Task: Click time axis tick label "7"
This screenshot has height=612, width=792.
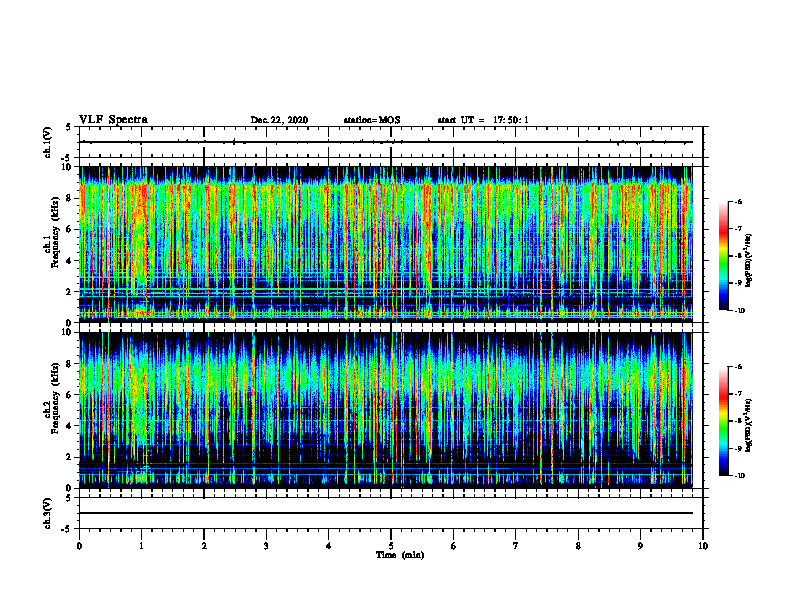Action: click(x=516, y=546)
